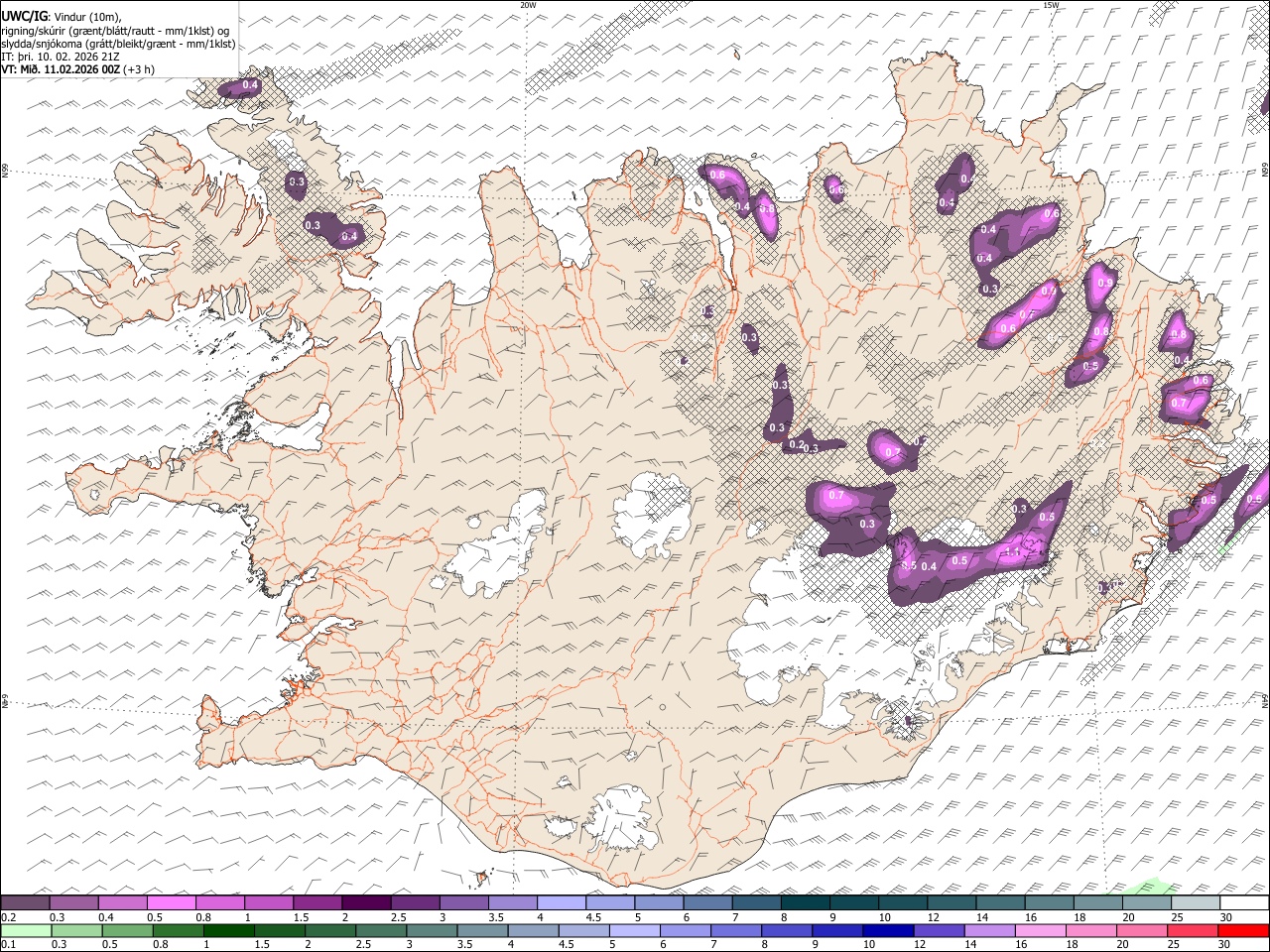
Task: Click the white top-row swatch labeled 30
Action: pos(1244,902)
